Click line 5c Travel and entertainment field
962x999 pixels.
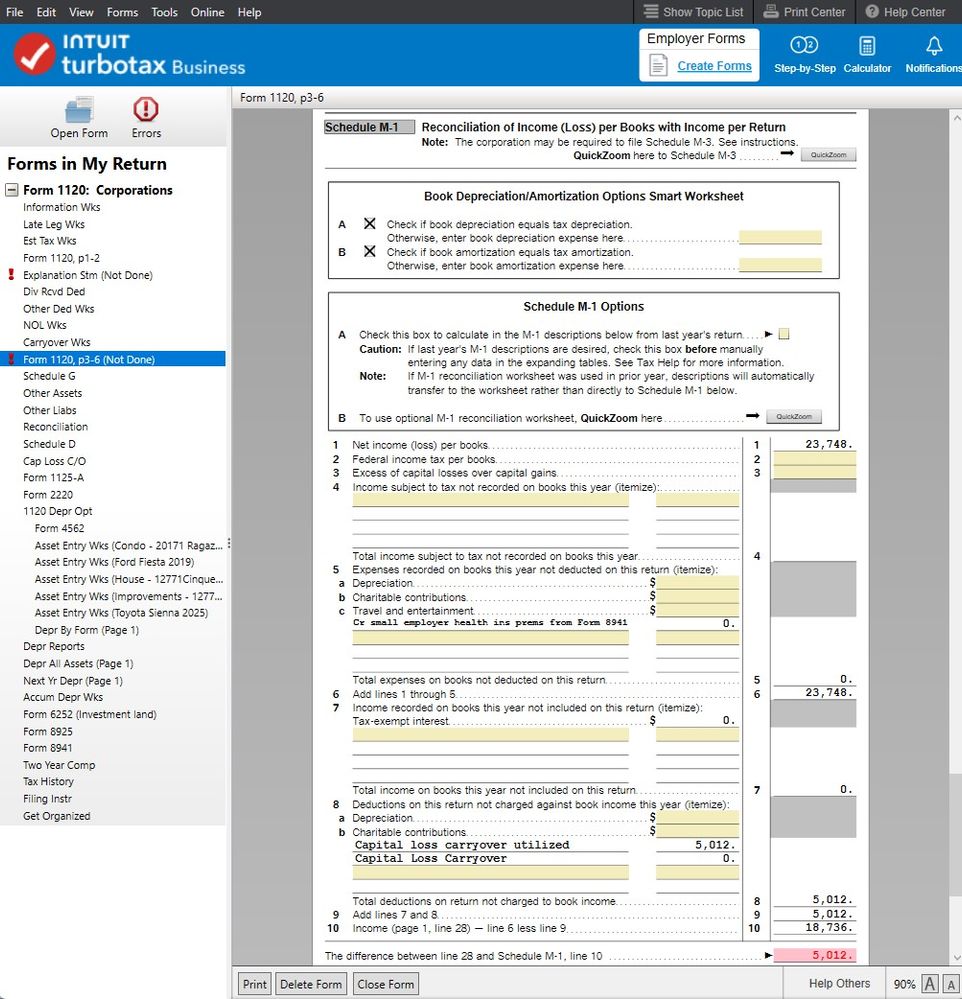698,610
